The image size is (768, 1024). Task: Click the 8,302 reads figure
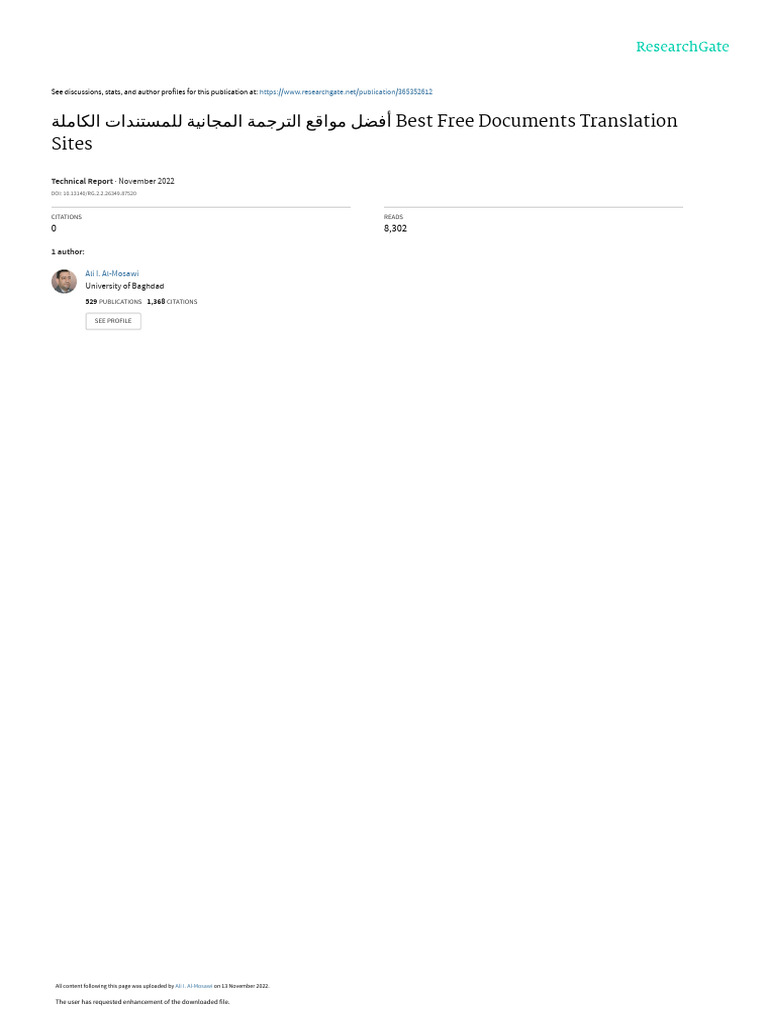pyautogui.click(x=395, y=229)
